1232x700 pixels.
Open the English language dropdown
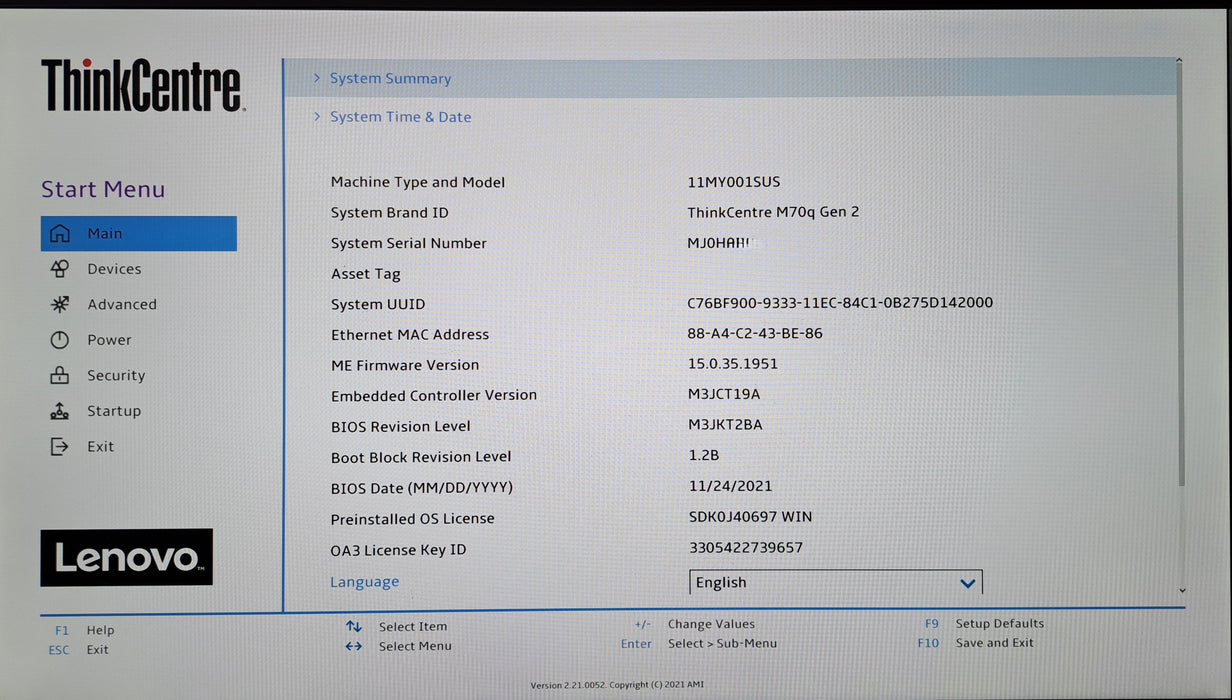836,582
